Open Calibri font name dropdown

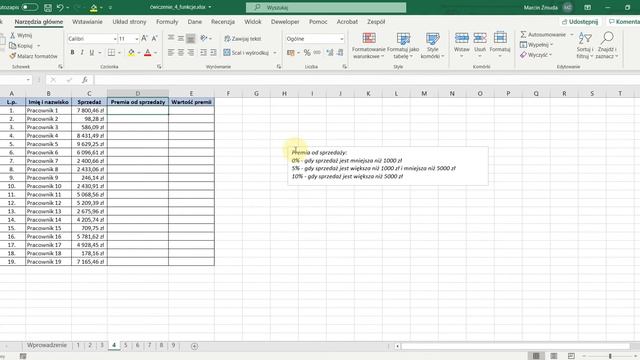pyautogui.click(x=115, y=39)
